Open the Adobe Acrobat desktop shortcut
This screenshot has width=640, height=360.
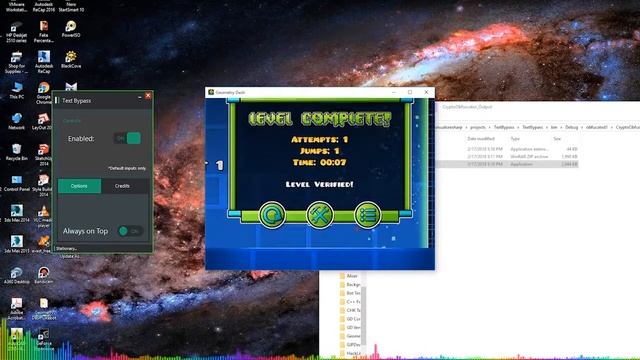(16, 309)
